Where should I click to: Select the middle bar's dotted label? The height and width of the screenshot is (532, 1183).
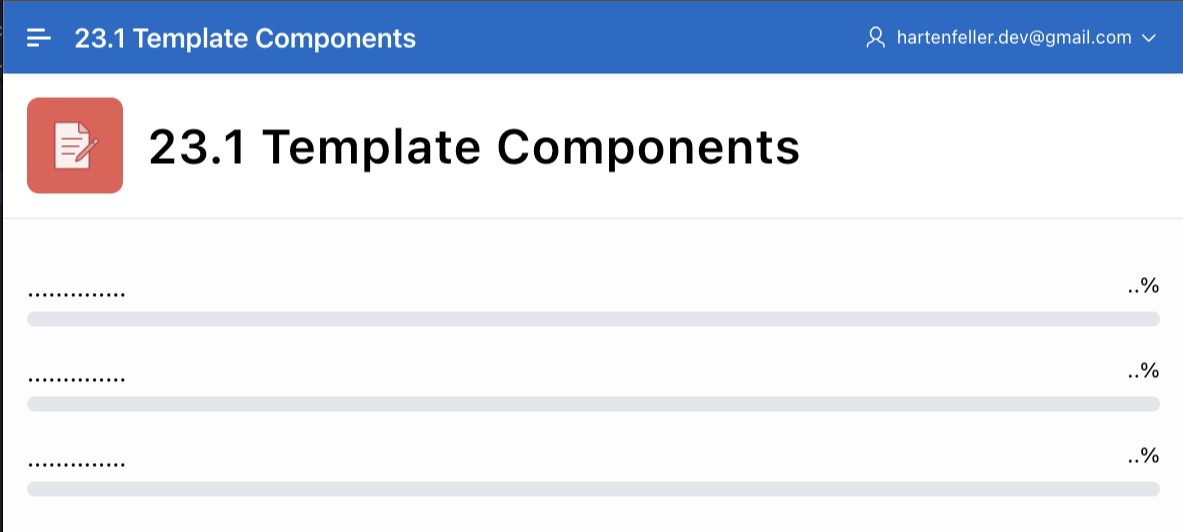click(77, 380)
